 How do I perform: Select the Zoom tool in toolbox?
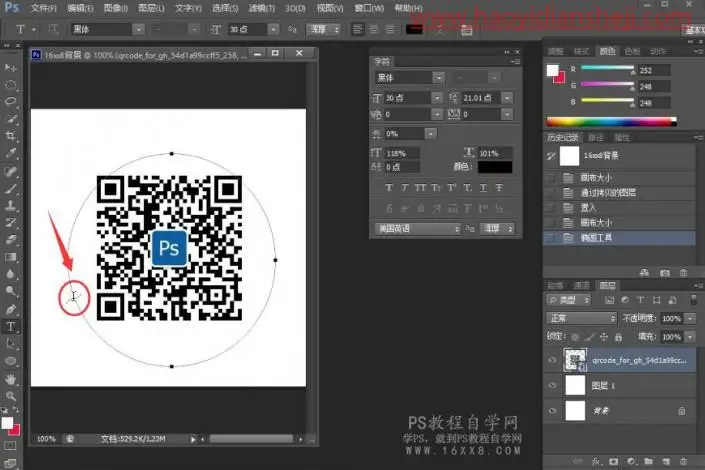(10, 396)
